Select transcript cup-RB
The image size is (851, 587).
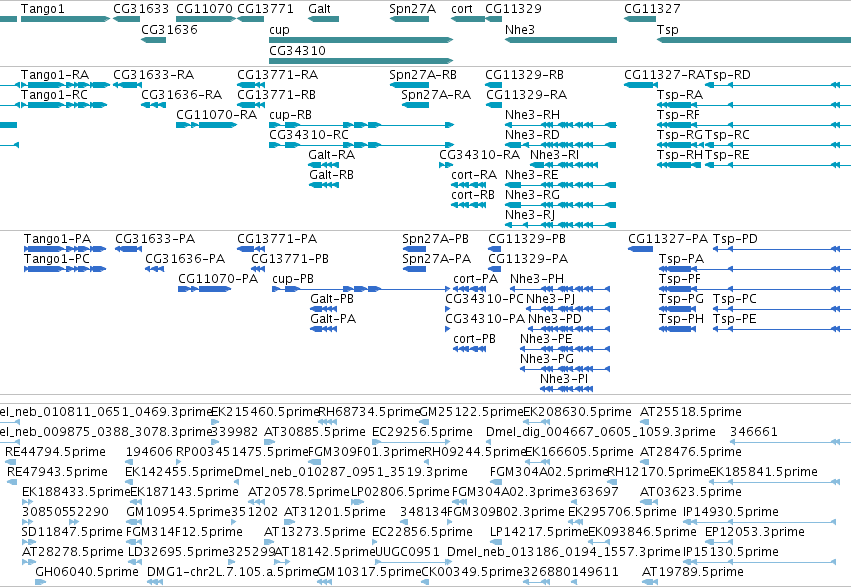[290, 115]
